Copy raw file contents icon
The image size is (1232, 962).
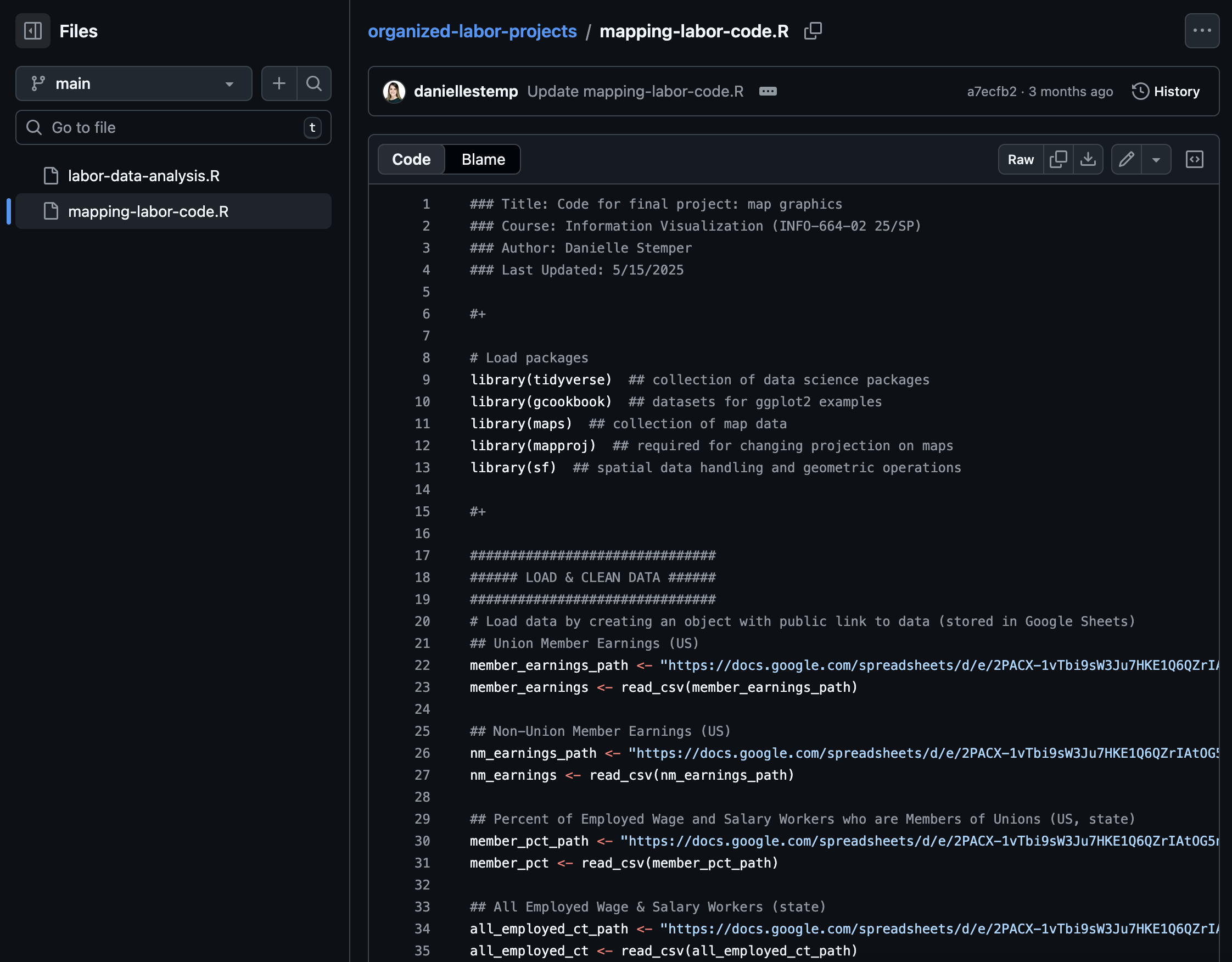[1058, 159]
